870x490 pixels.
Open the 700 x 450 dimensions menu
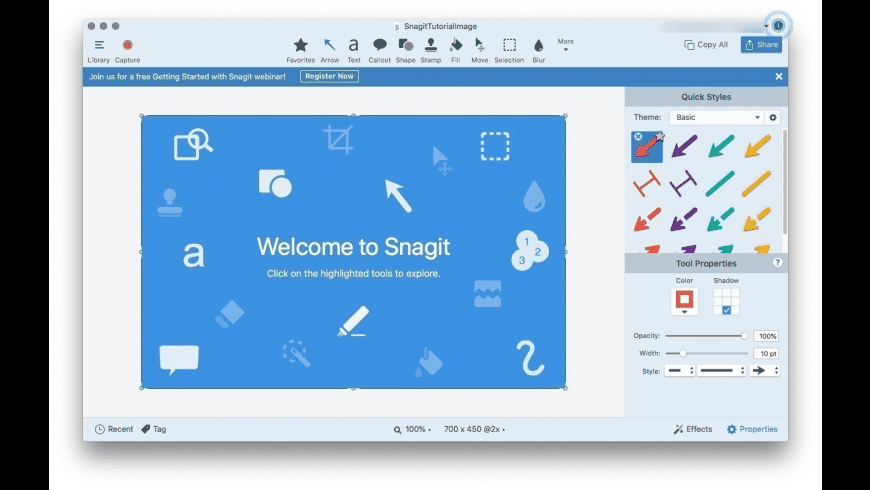tap(474, 430)
